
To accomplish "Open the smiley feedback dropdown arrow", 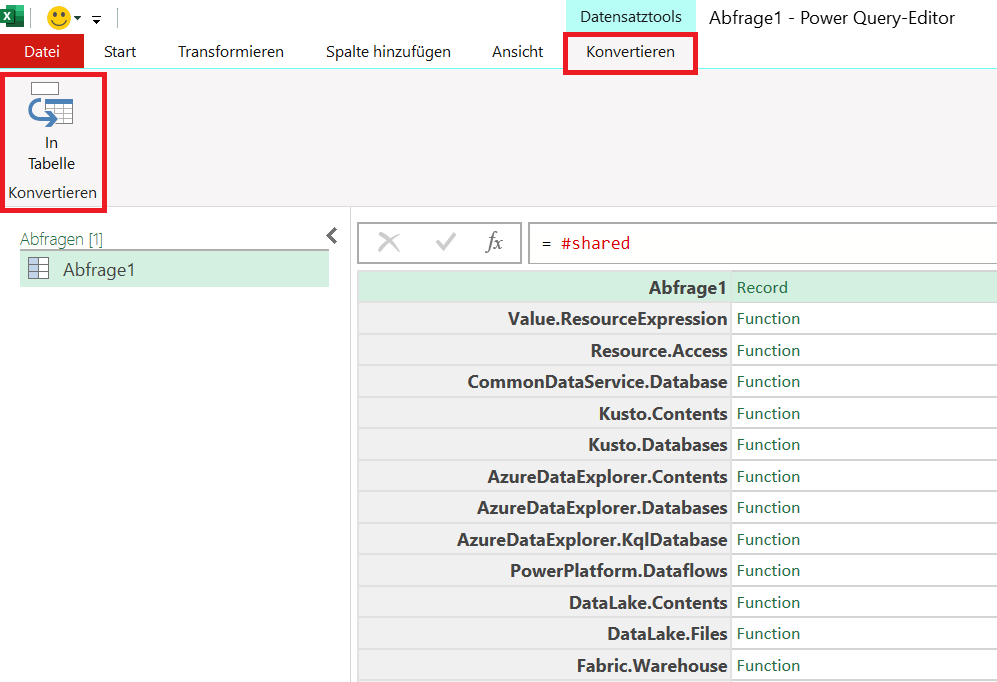I will pos(78,18).
